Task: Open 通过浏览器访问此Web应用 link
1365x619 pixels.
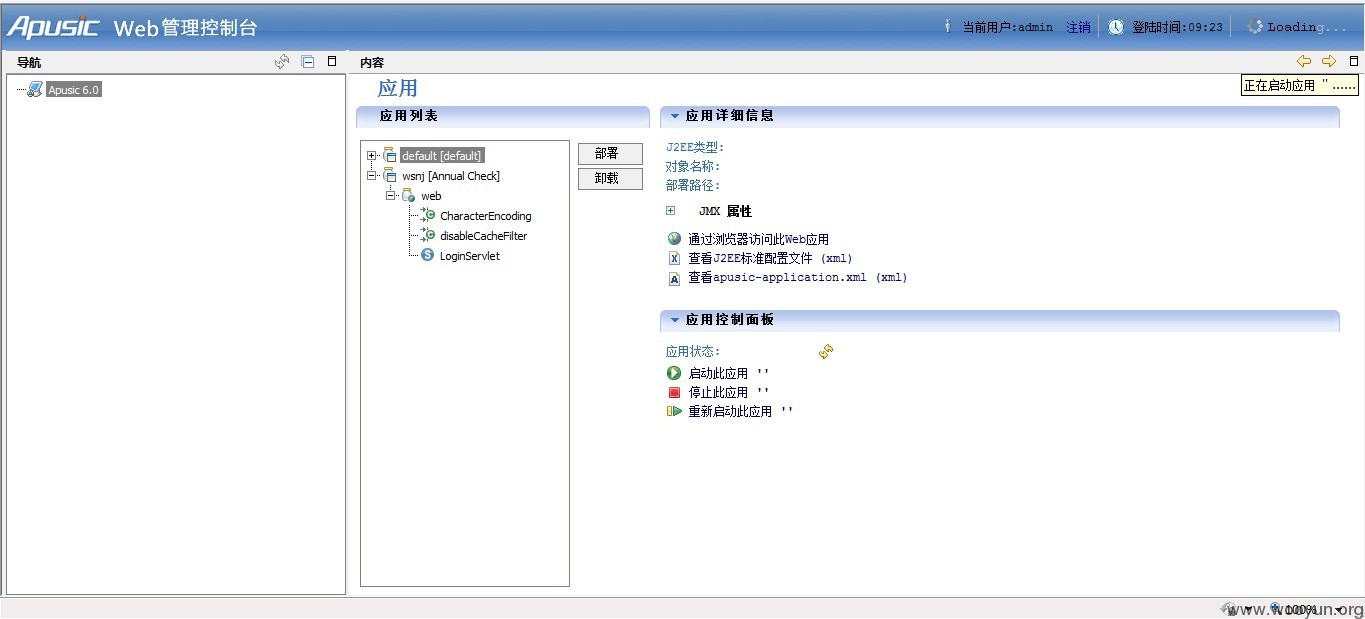Action: click(759, 239)
